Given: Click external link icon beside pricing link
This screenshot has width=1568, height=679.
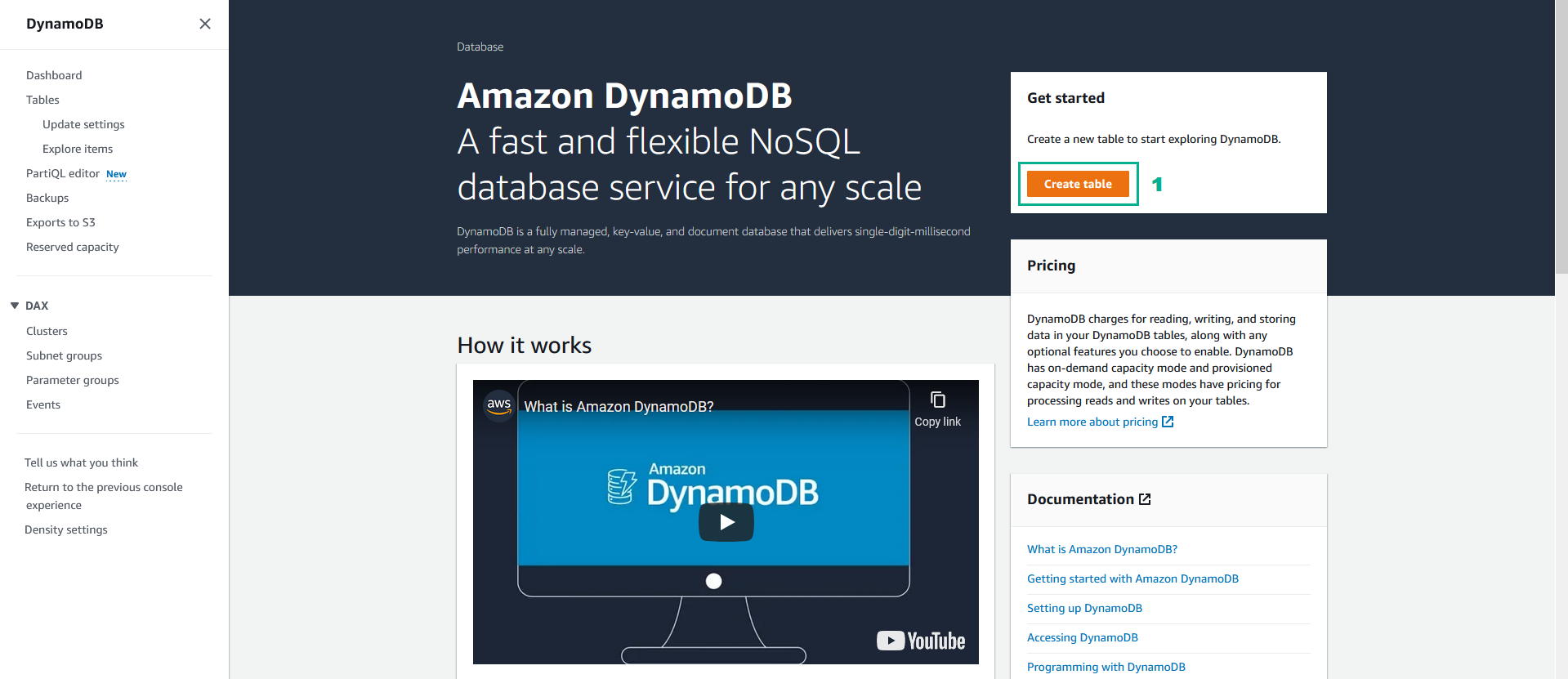Looking at the screenshot, I should pyautogui.click(x=1168, y=422).
